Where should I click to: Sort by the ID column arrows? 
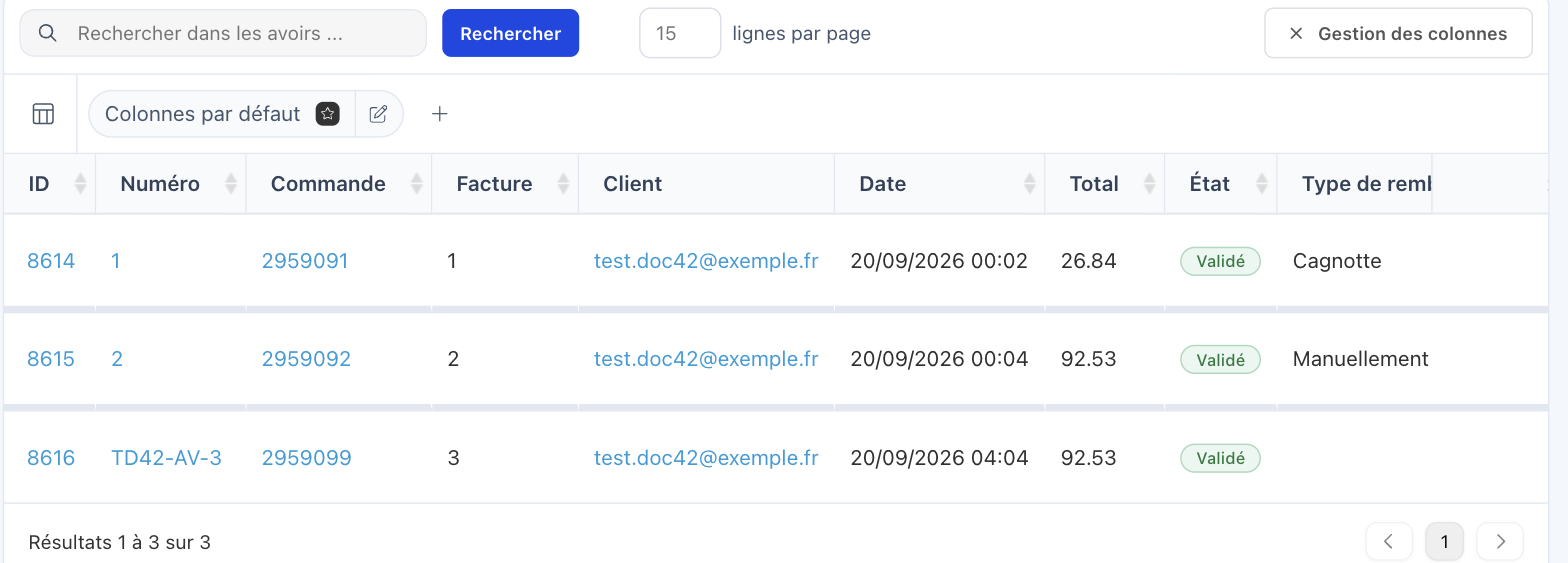coord(80,184)
